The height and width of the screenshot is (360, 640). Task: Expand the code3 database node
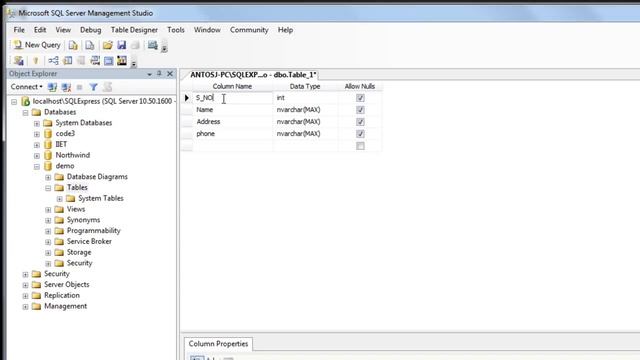(x=37, y=134)
